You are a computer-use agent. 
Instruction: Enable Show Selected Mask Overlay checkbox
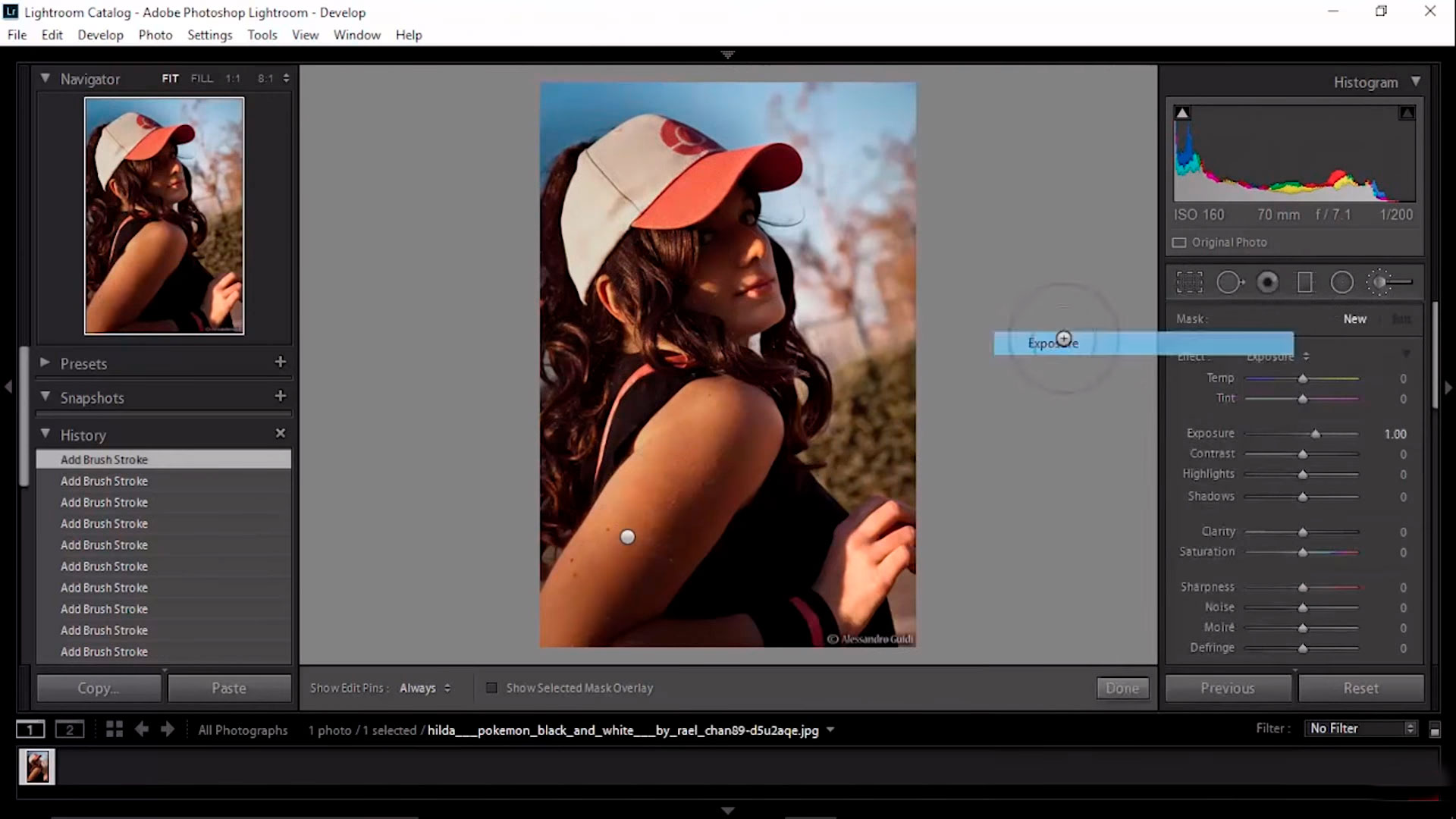(491, 688)
